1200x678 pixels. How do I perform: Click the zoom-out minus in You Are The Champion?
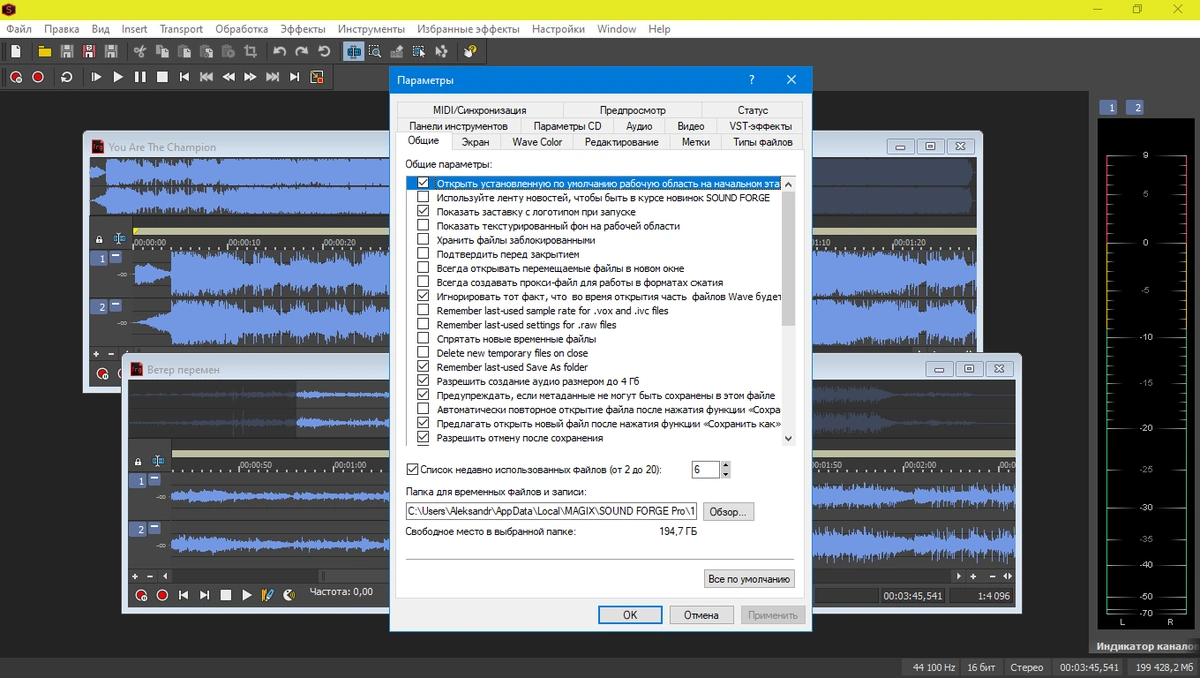[110, 354]
